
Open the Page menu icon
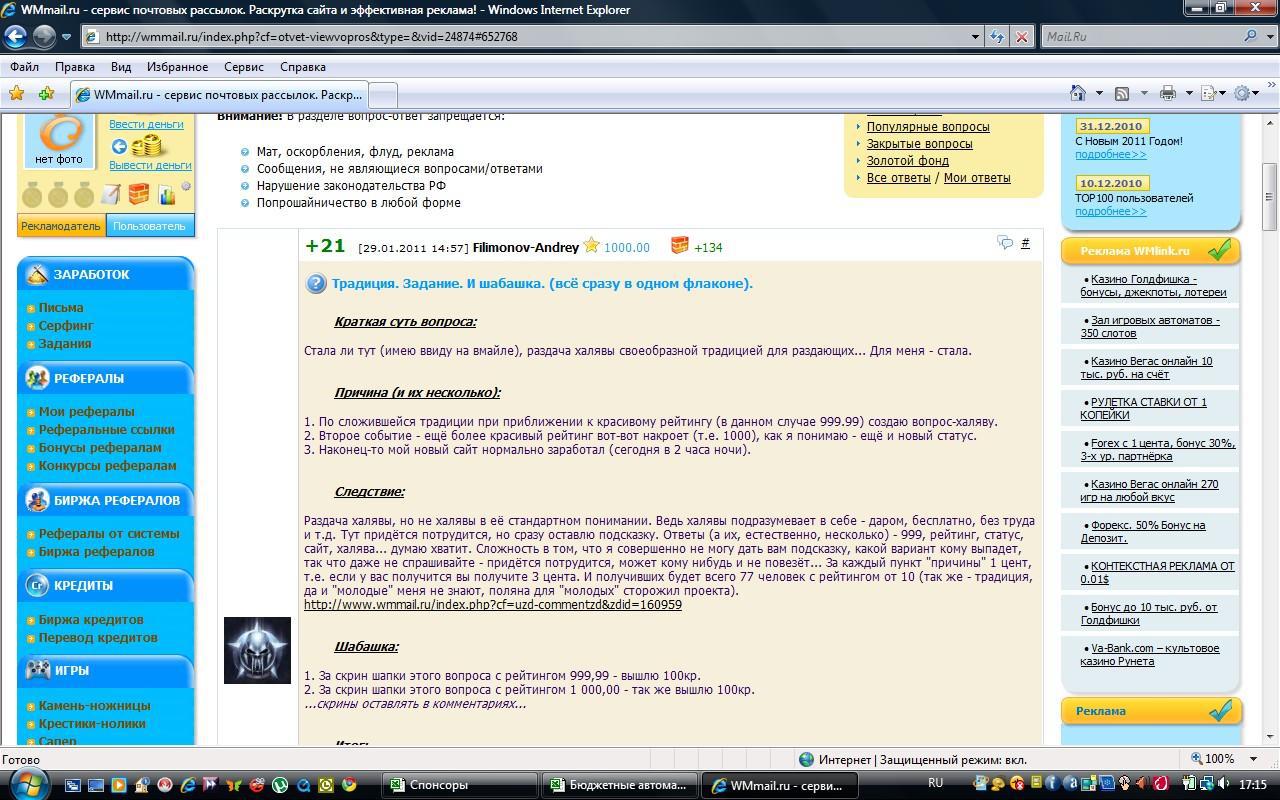(1208, 93)
